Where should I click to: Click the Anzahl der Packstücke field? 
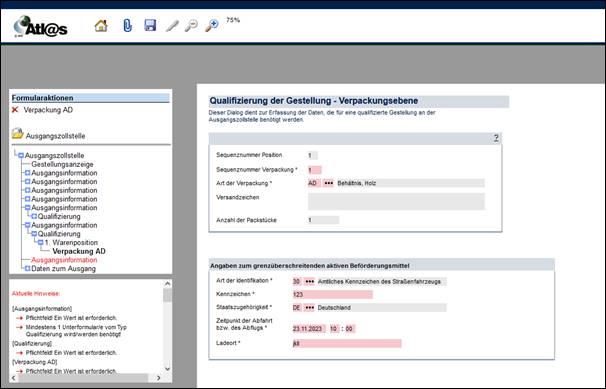[323, 220]
